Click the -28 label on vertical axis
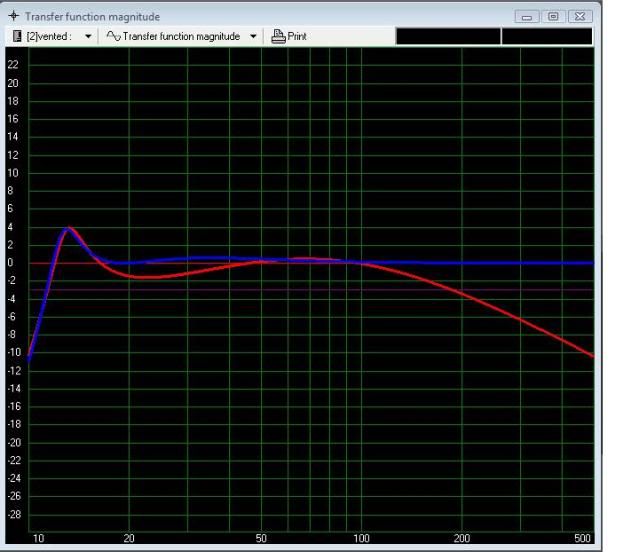Viewport: 639px width, 552px height. tap(14, 514)
